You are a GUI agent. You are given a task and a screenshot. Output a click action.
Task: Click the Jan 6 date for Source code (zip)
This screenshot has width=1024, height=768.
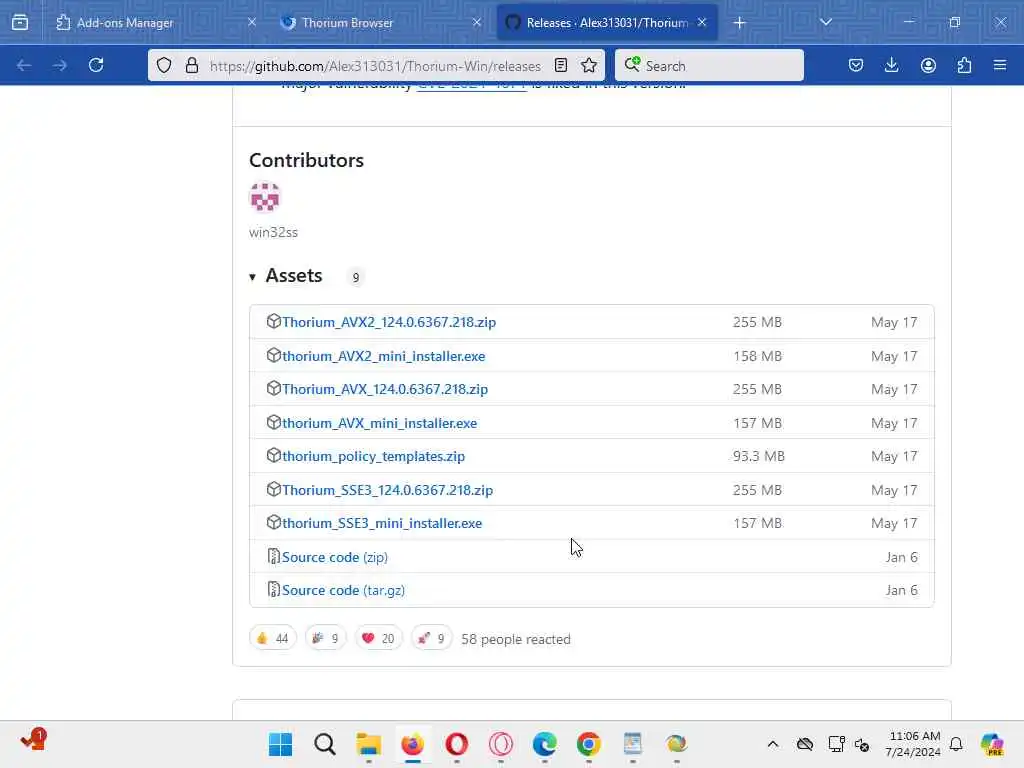pos(901,557)
